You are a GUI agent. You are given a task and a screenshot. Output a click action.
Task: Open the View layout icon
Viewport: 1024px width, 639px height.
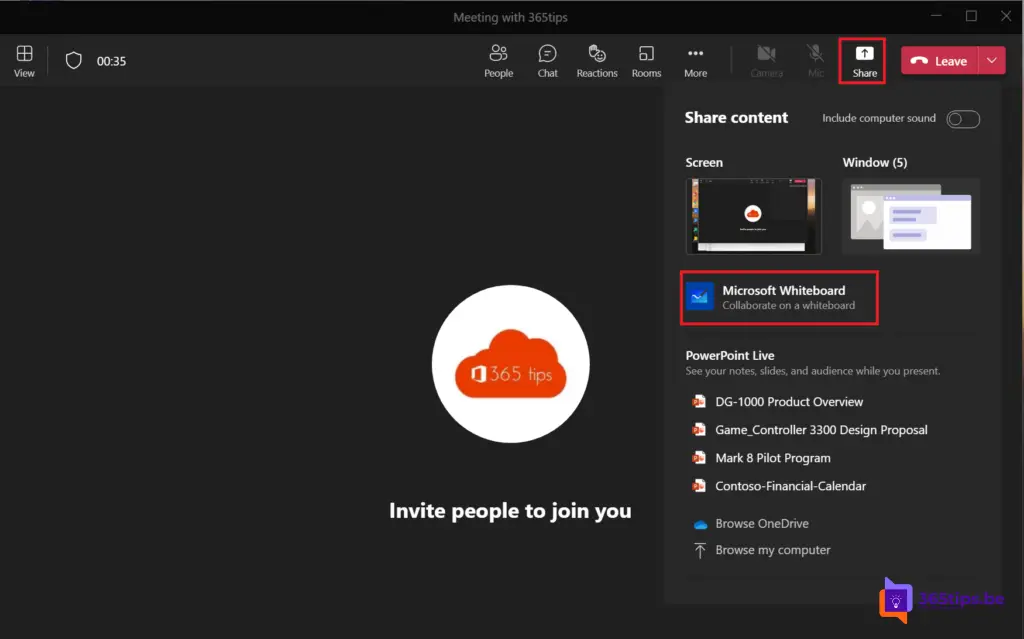(x=24, y=60)
